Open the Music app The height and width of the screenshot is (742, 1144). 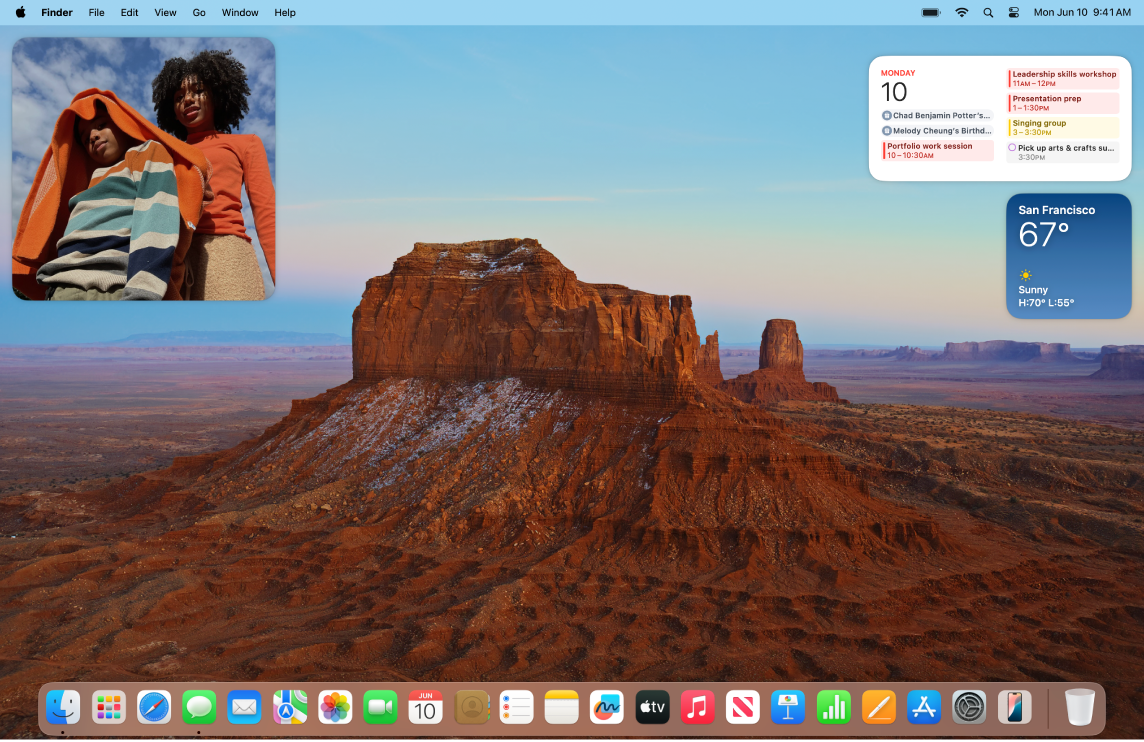(x=697, y=707)
